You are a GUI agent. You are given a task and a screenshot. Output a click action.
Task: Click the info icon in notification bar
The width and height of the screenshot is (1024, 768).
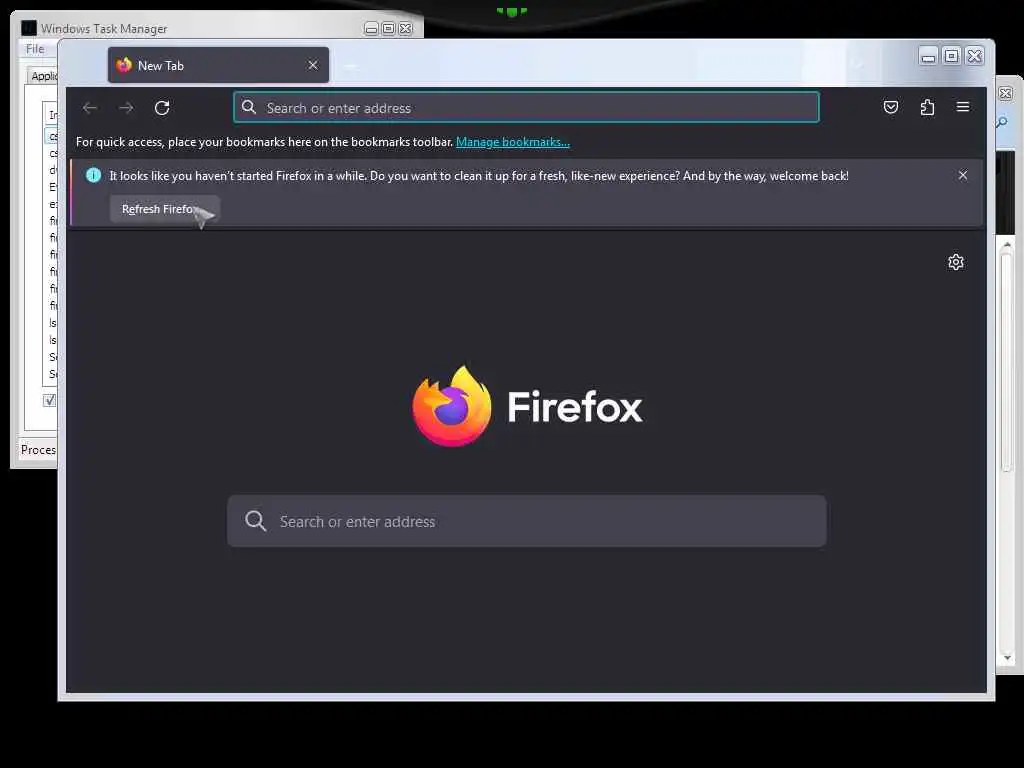click(x=93, y=175)
